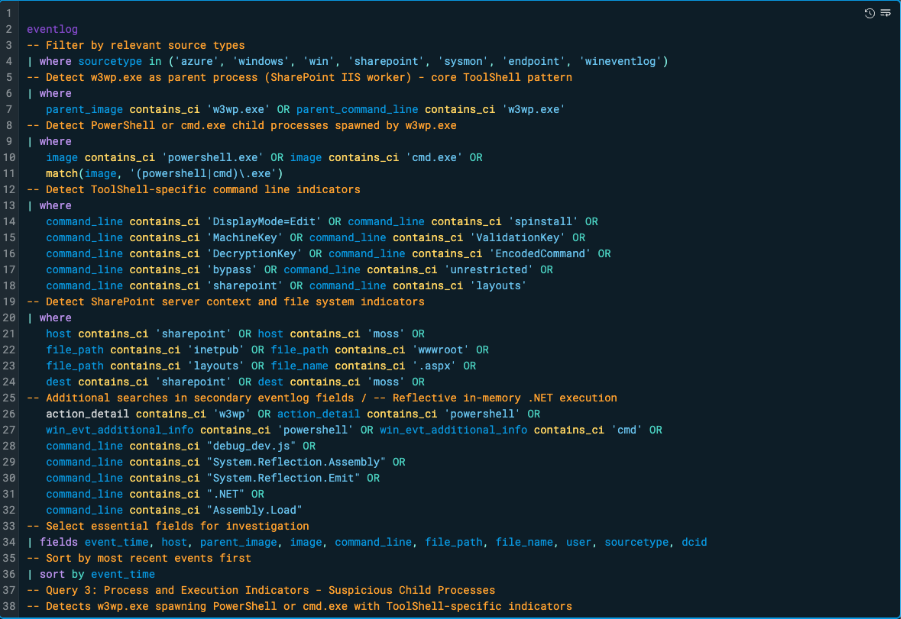901x619 pixels.
Task: Click the sort command on line 36
Action: click(51, 573)
